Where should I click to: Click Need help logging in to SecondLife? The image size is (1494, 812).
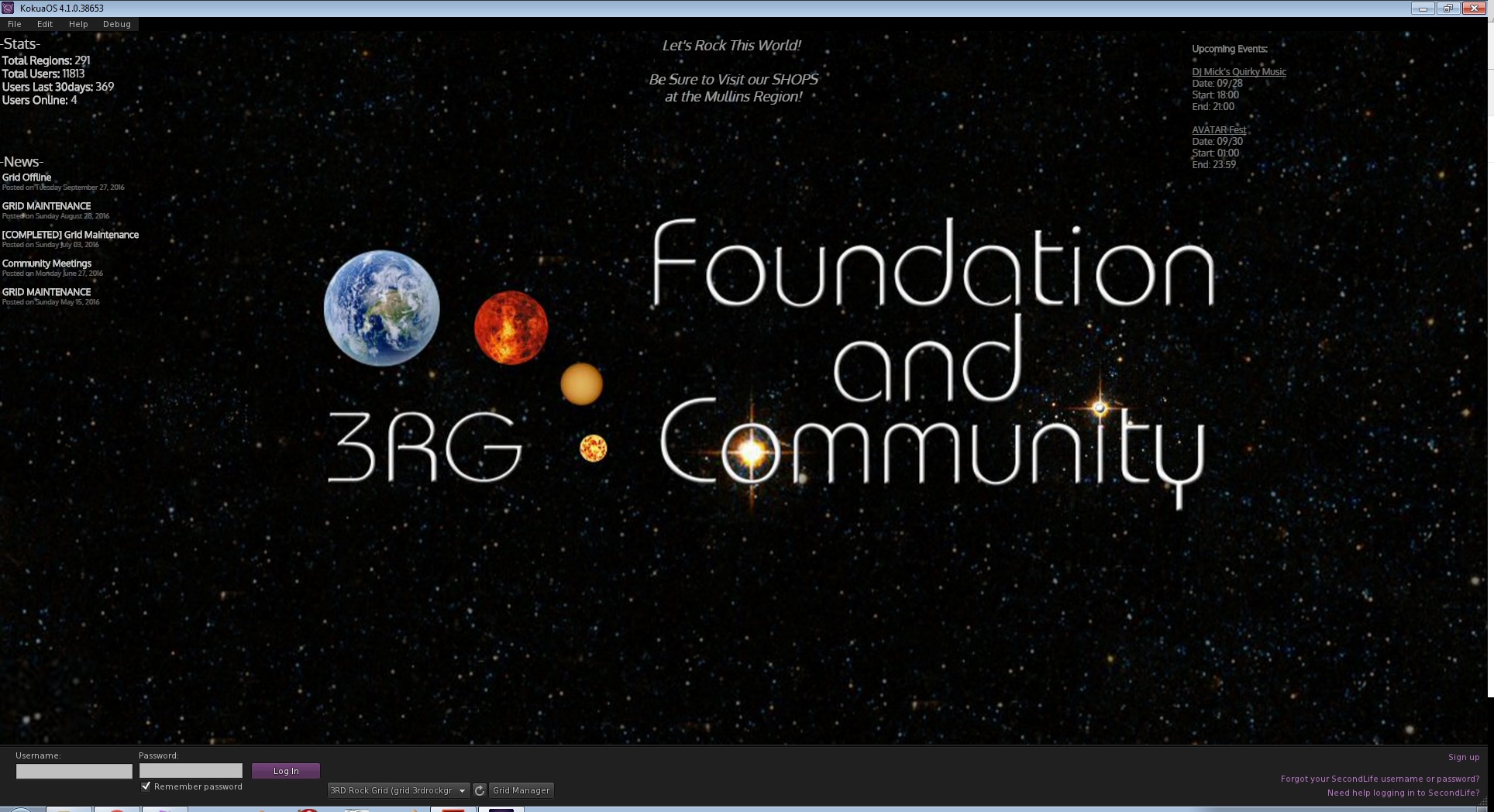[x=1403, y=793]
